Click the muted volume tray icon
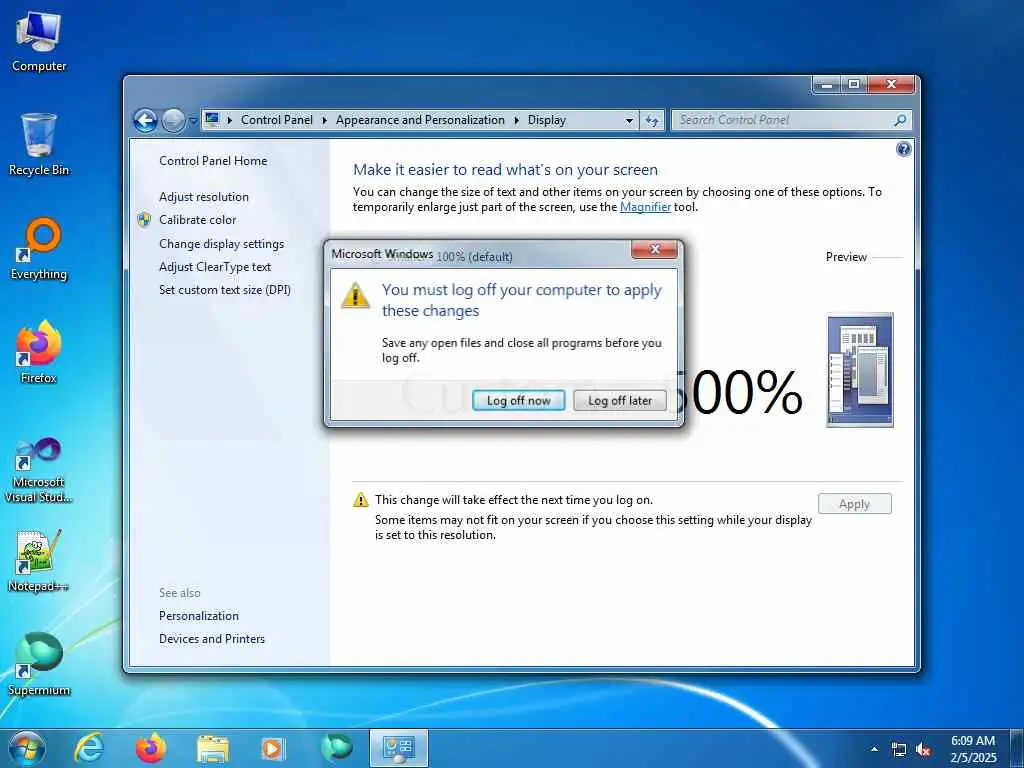The image size is (1024, 768). coord(923,750)
